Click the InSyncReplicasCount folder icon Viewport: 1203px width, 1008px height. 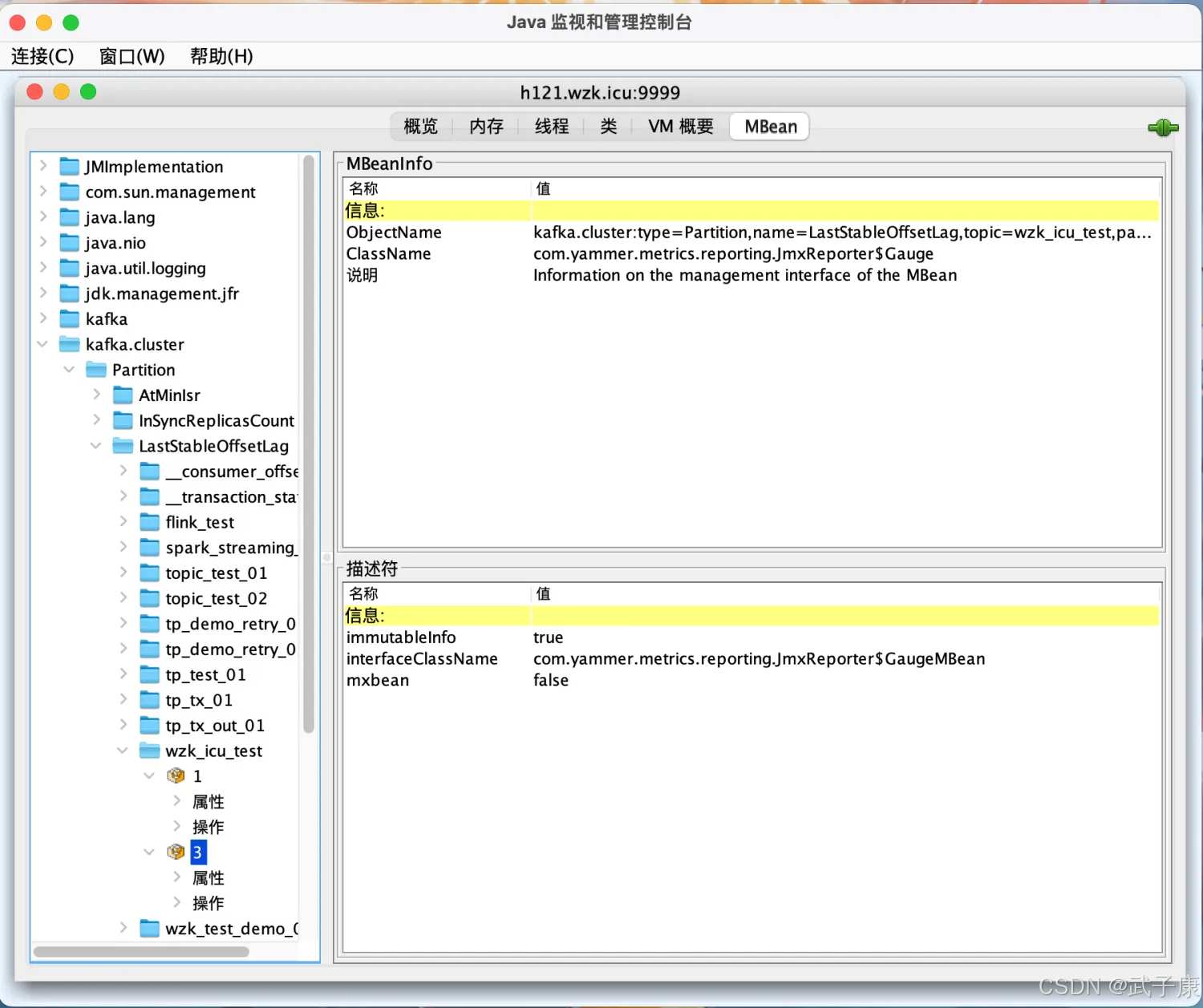click(123, 421)
